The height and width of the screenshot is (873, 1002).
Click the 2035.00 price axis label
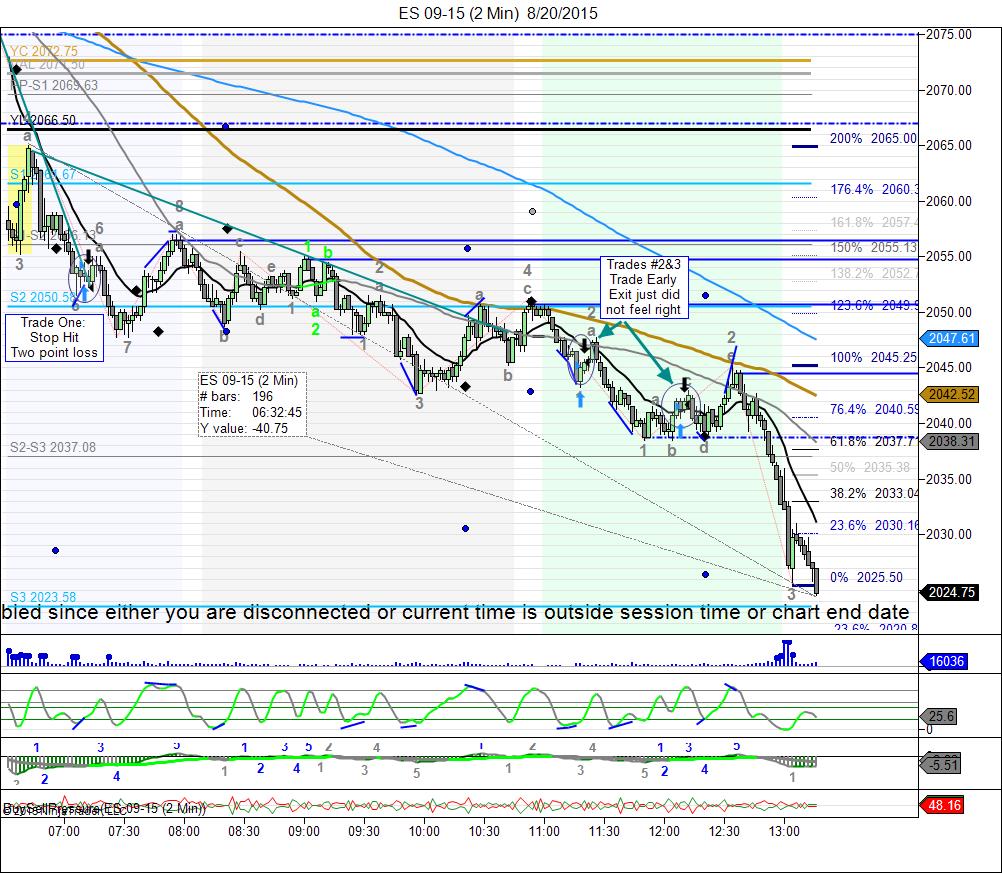click(948, 479)
